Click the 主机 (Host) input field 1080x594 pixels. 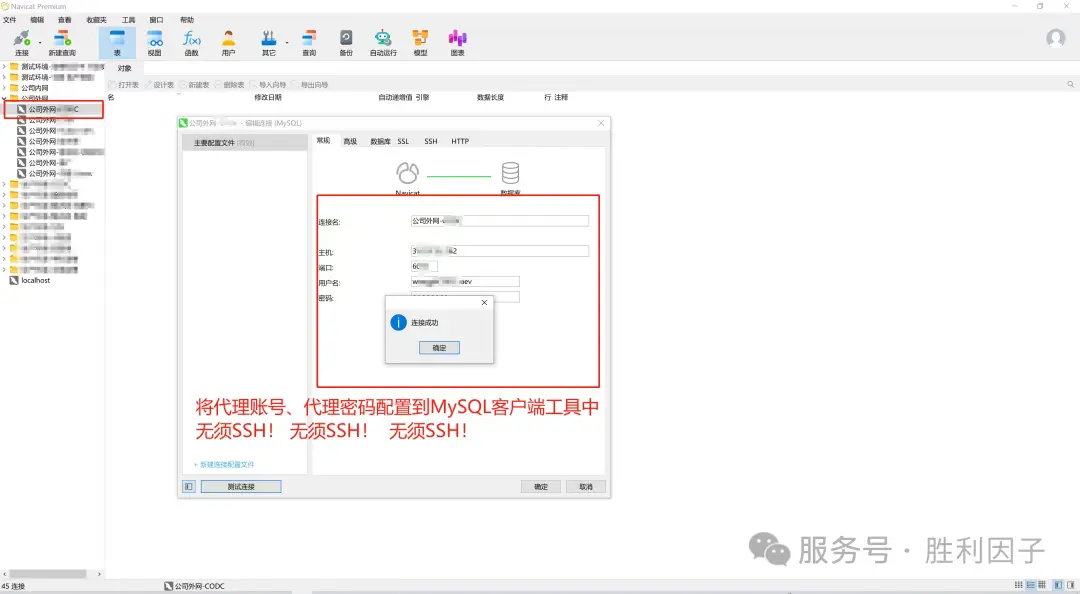point(500,251)
